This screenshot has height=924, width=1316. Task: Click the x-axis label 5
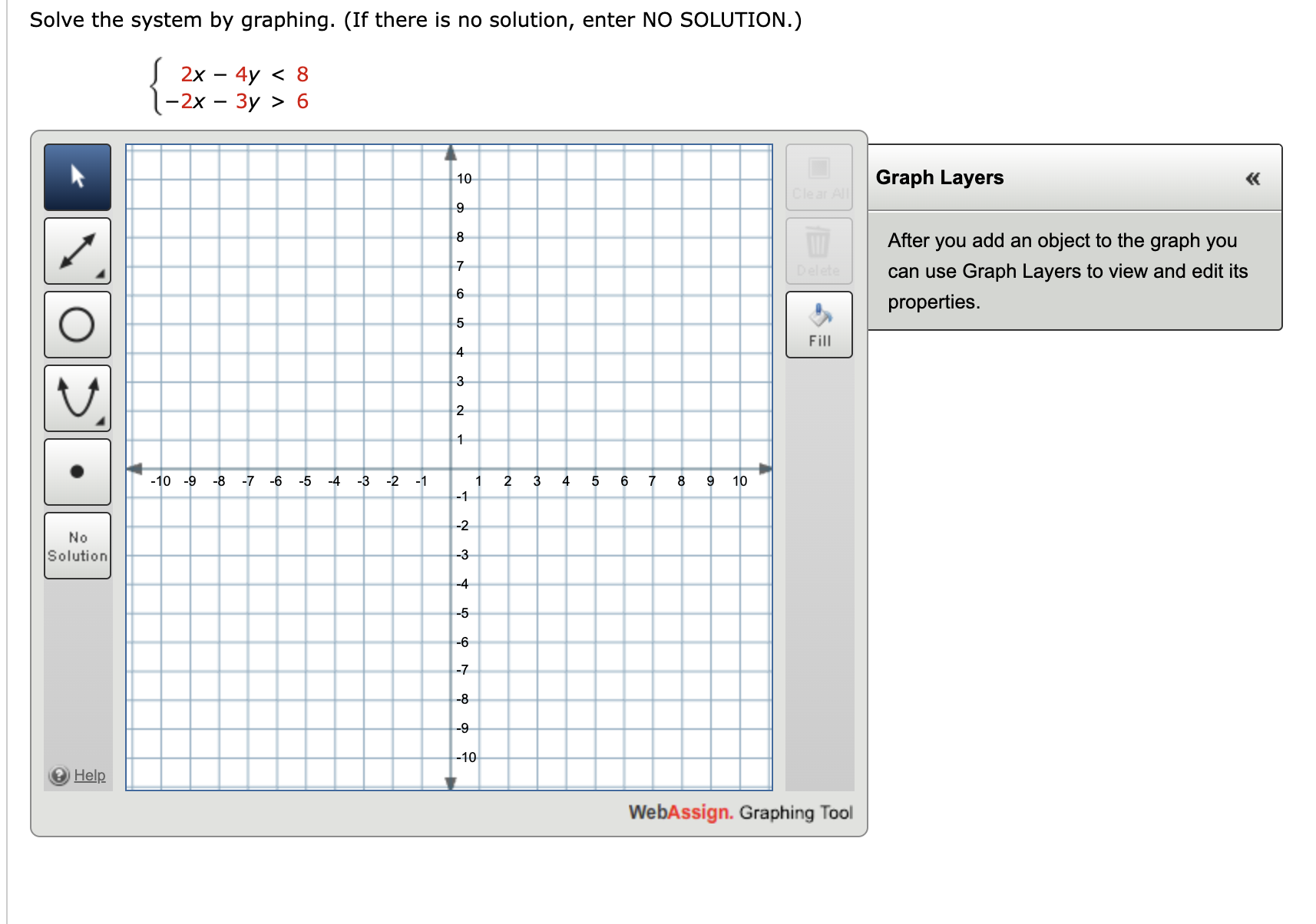(x=595, y=481)
